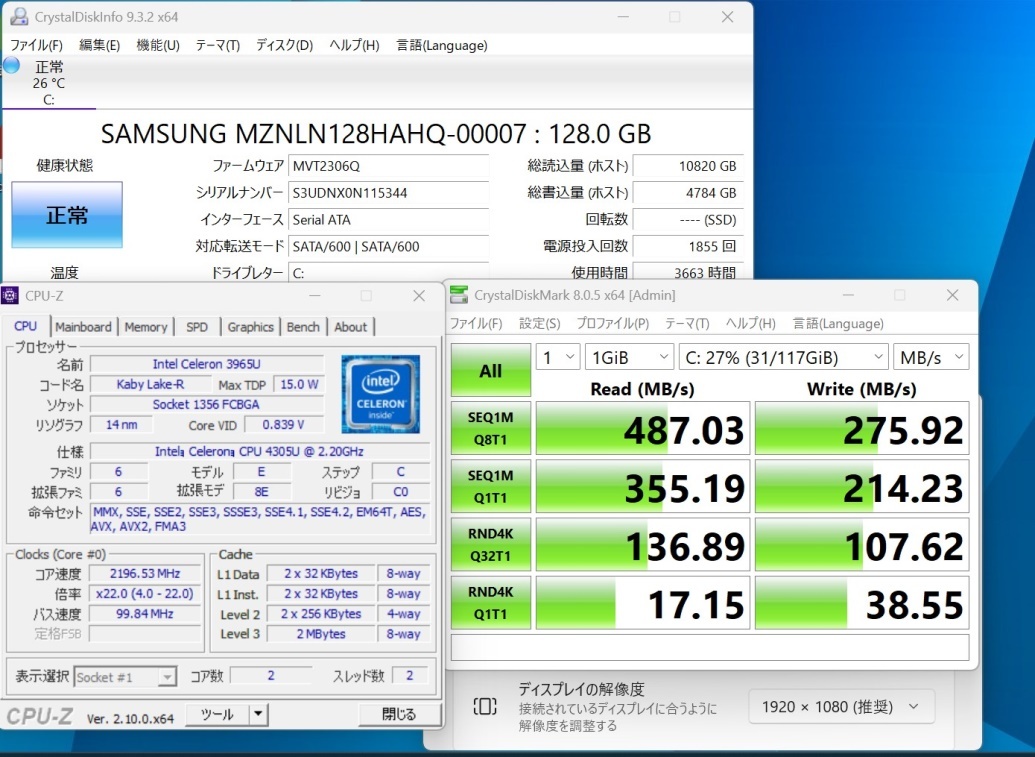Image resolution: width=1035 pixels, height=757 pixels.
Task: Click the processor name Intel Celeron 3965U
Action: (207, 364)
